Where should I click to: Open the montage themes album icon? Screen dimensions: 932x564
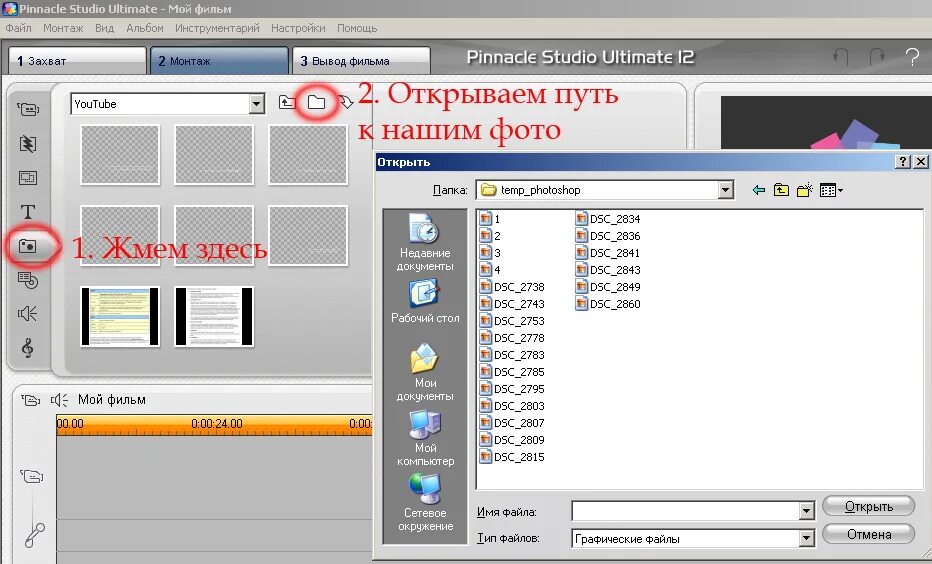click(28, 178)
